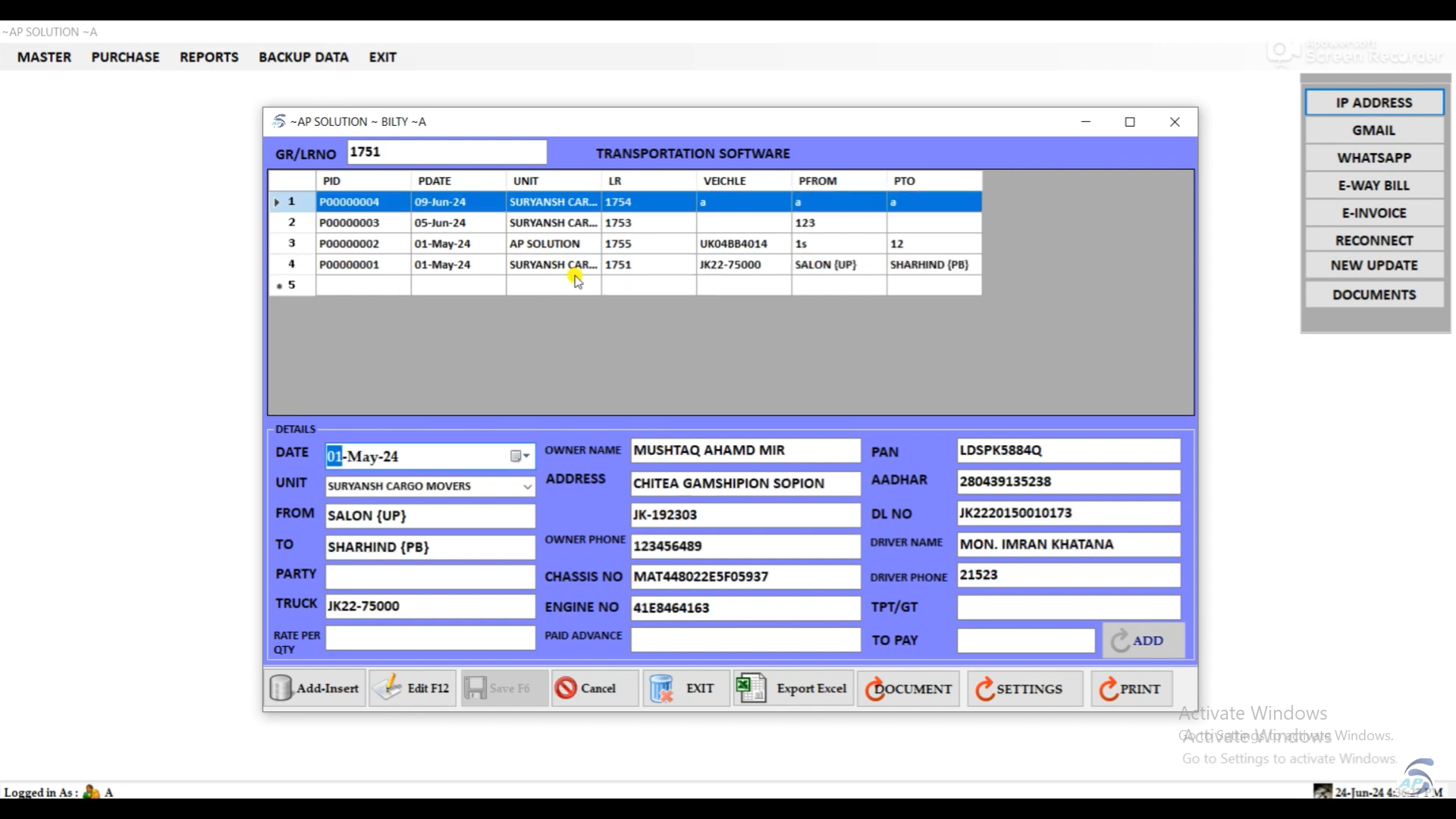Open the BACKUP DATA menu
This screenshot has width=1456, height=819.
tap(303, 57)
